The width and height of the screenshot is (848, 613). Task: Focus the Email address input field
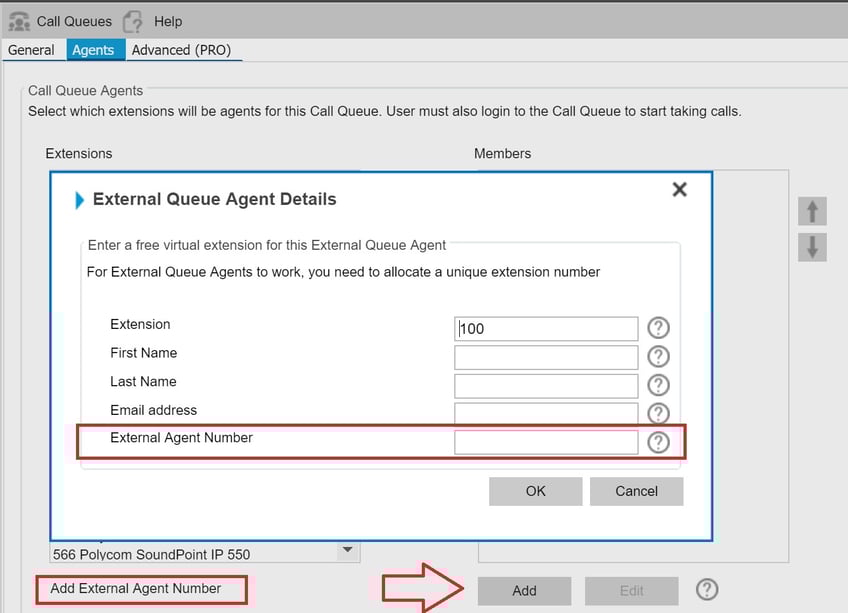coord(546,413)
